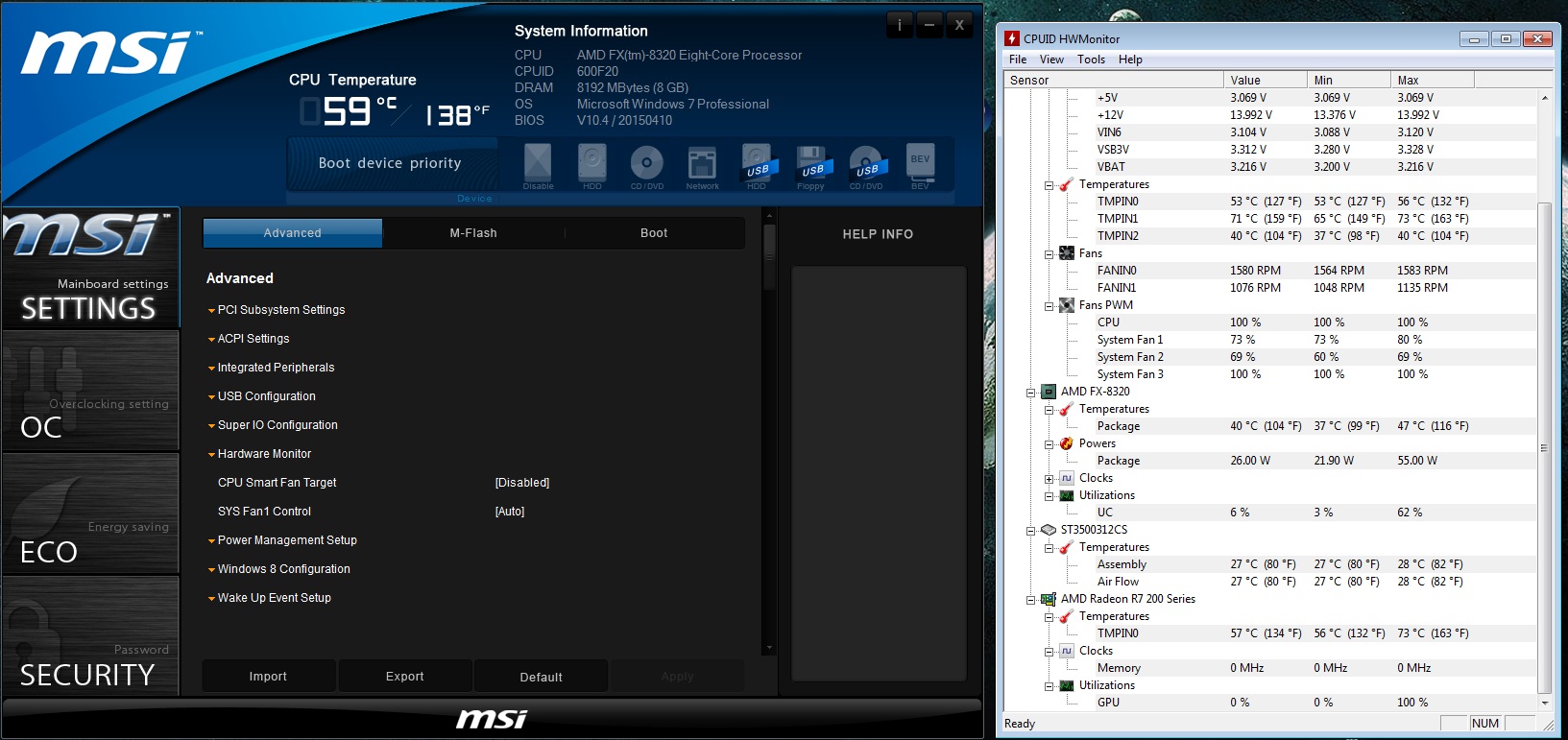The image size is (1568, 740).
Task: Select the Hardware Monitor entry
Action: tap(264, 454)
